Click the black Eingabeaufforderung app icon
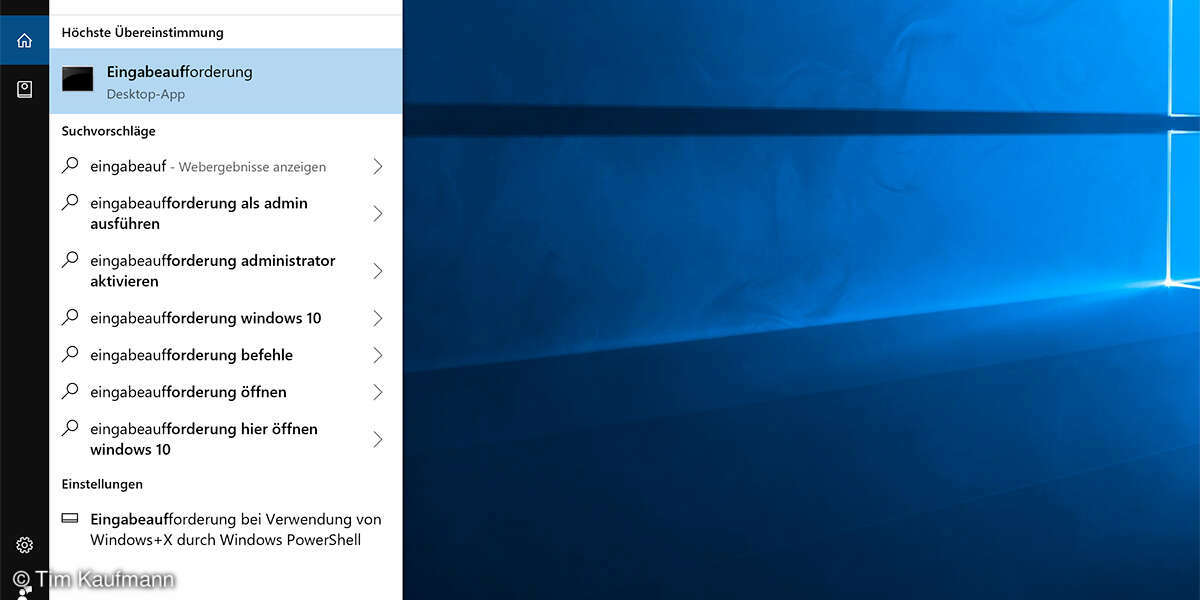Viewport: 1200px width, 600px height. (78, 79)
